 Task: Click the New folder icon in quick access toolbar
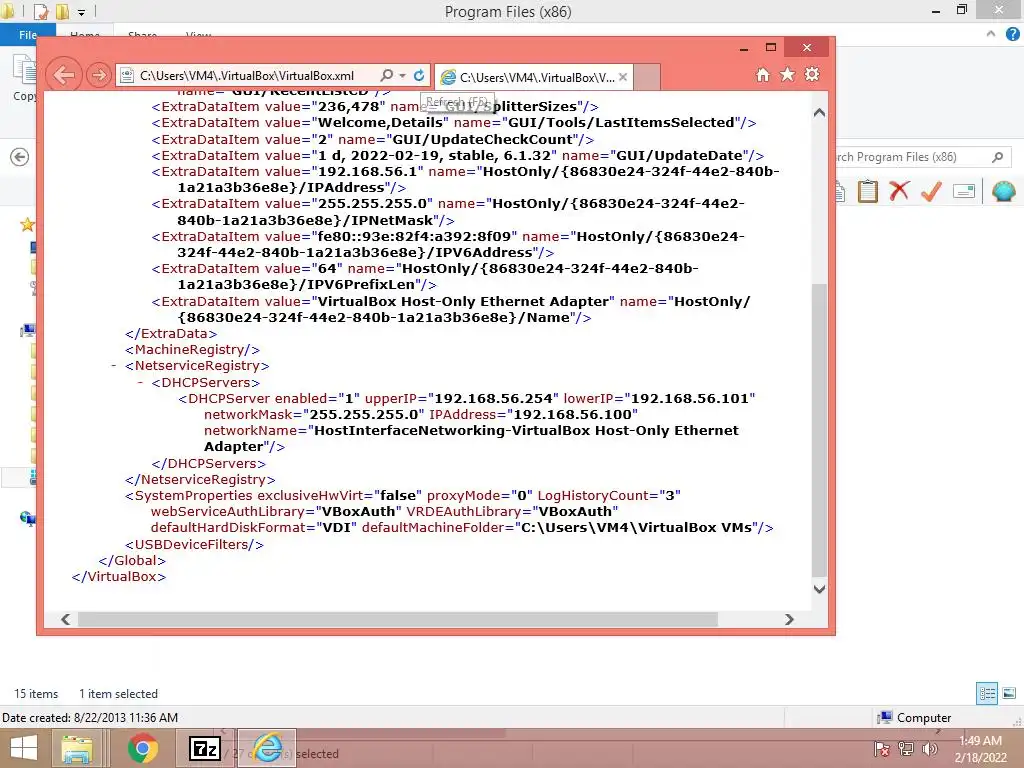click(62, 12)
